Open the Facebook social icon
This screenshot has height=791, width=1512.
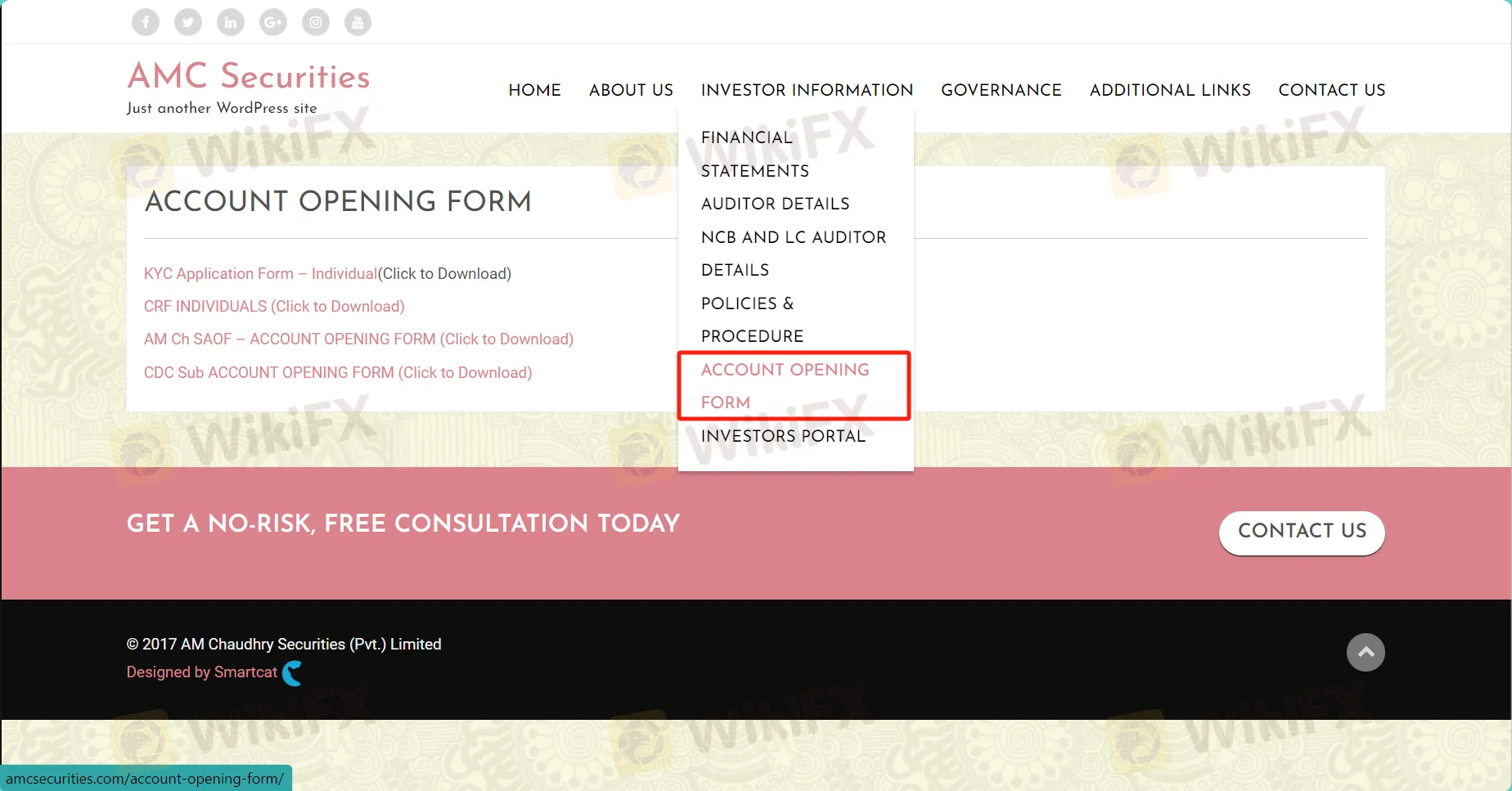coord(145,22)
